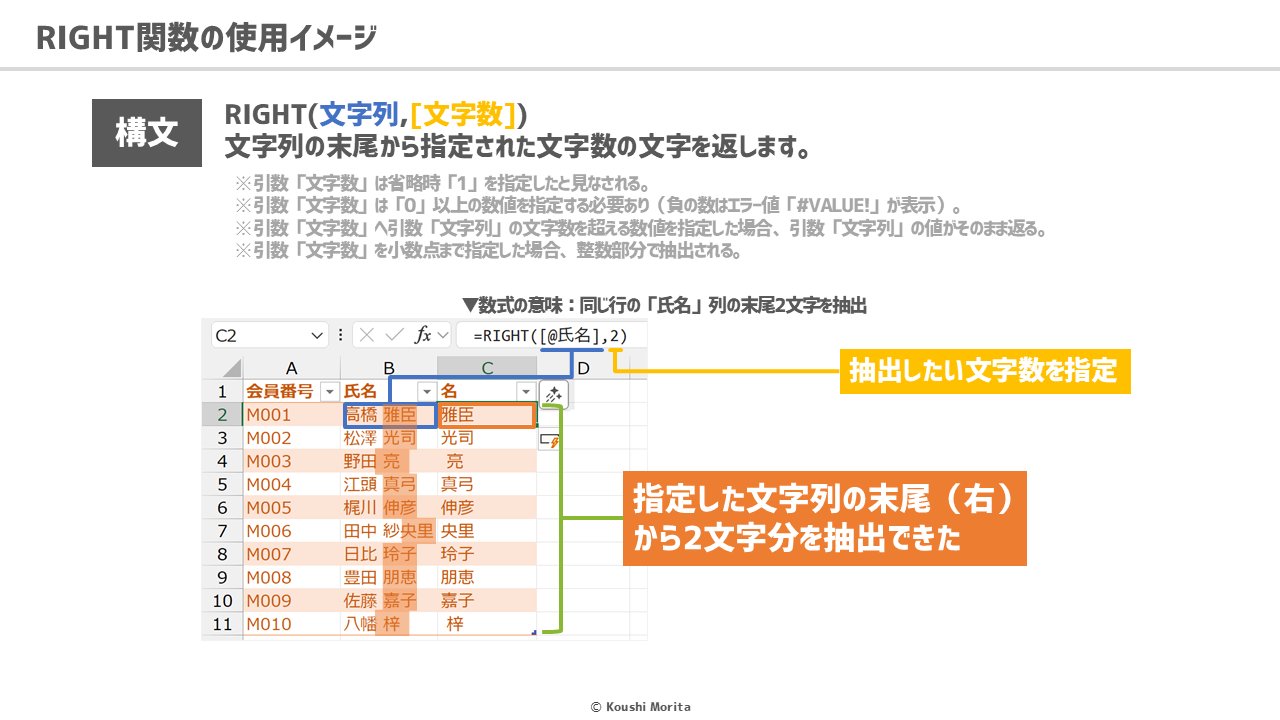Select row 8 header
The image size is (1280, 720).
tap(223, 554)
